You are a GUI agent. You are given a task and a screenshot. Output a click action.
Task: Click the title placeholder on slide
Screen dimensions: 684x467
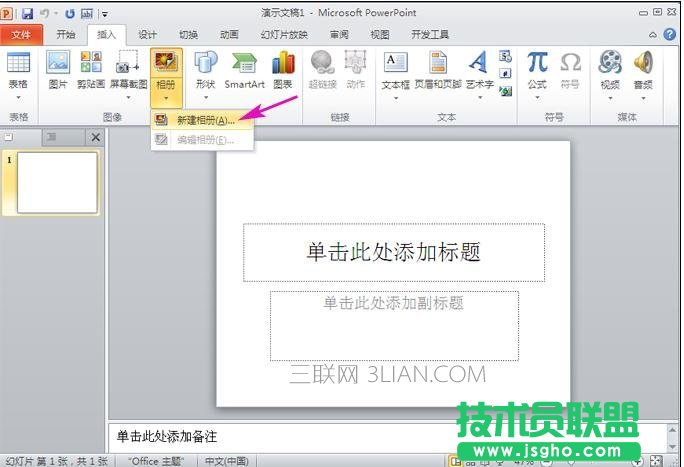point(394,252)
